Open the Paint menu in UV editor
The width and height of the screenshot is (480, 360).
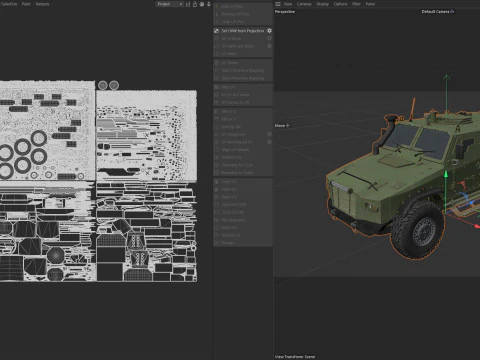[26, 4]
